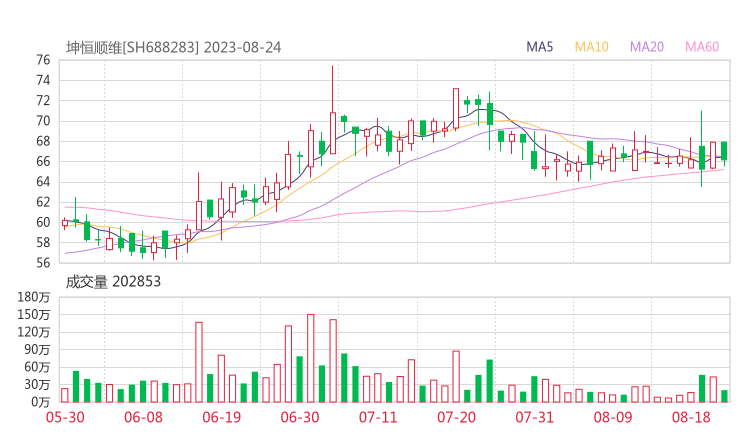The height and width of the screenshot is (440, 740).
Task: Click the MA20 legend label
Action: coord(647,47)
